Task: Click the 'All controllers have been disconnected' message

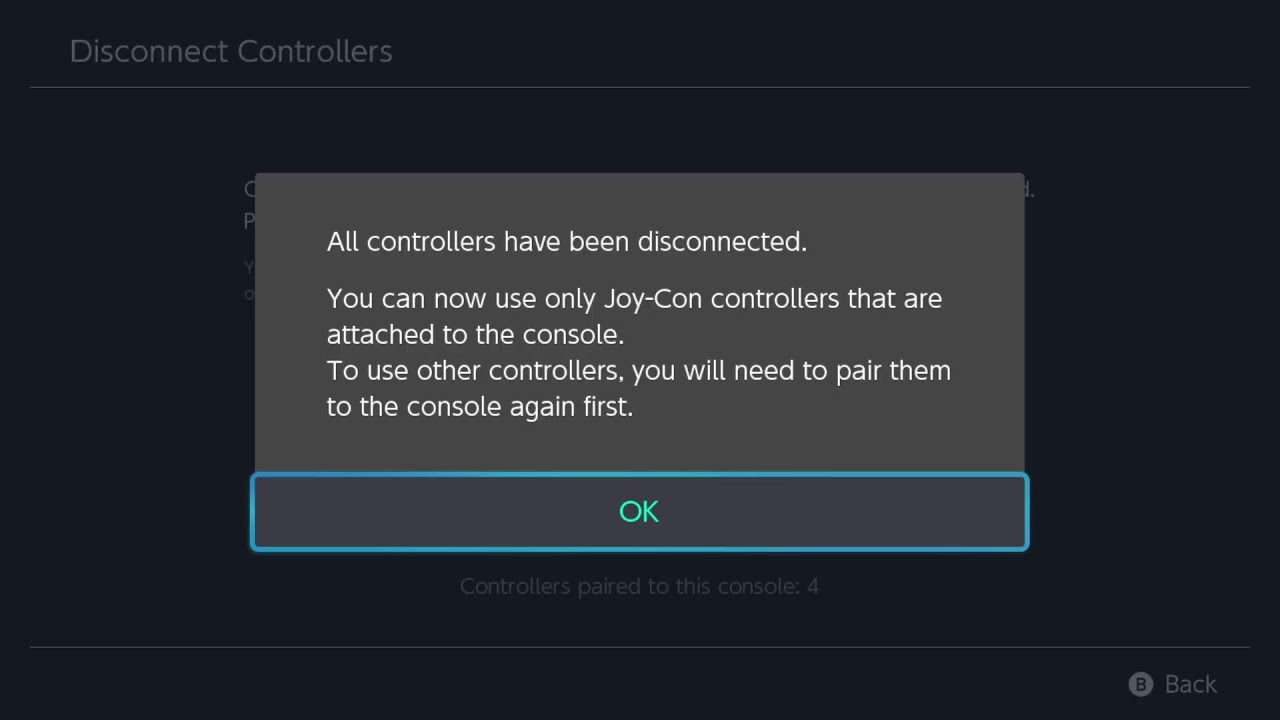Action: (x=566, y=241)
